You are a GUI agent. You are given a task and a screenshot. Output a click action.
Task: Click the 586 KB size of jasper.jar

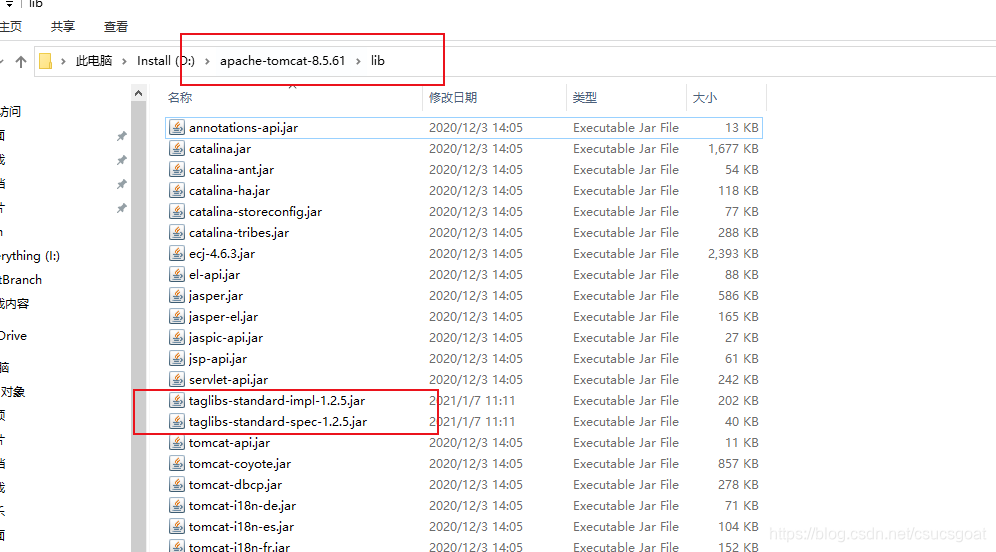pos(738,295)
